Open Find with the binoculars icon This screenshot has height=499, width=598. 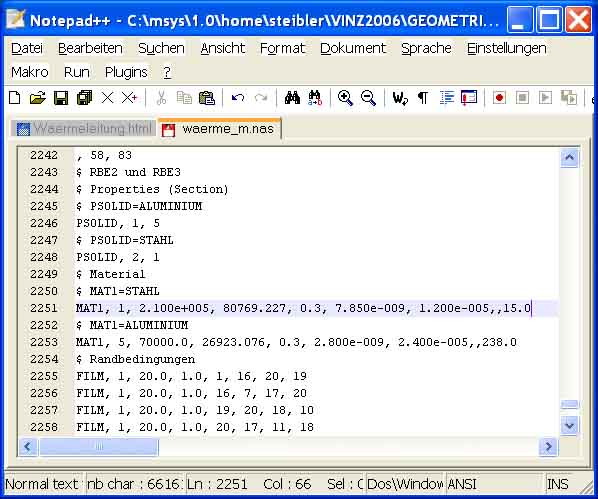(x=293, y=98)
